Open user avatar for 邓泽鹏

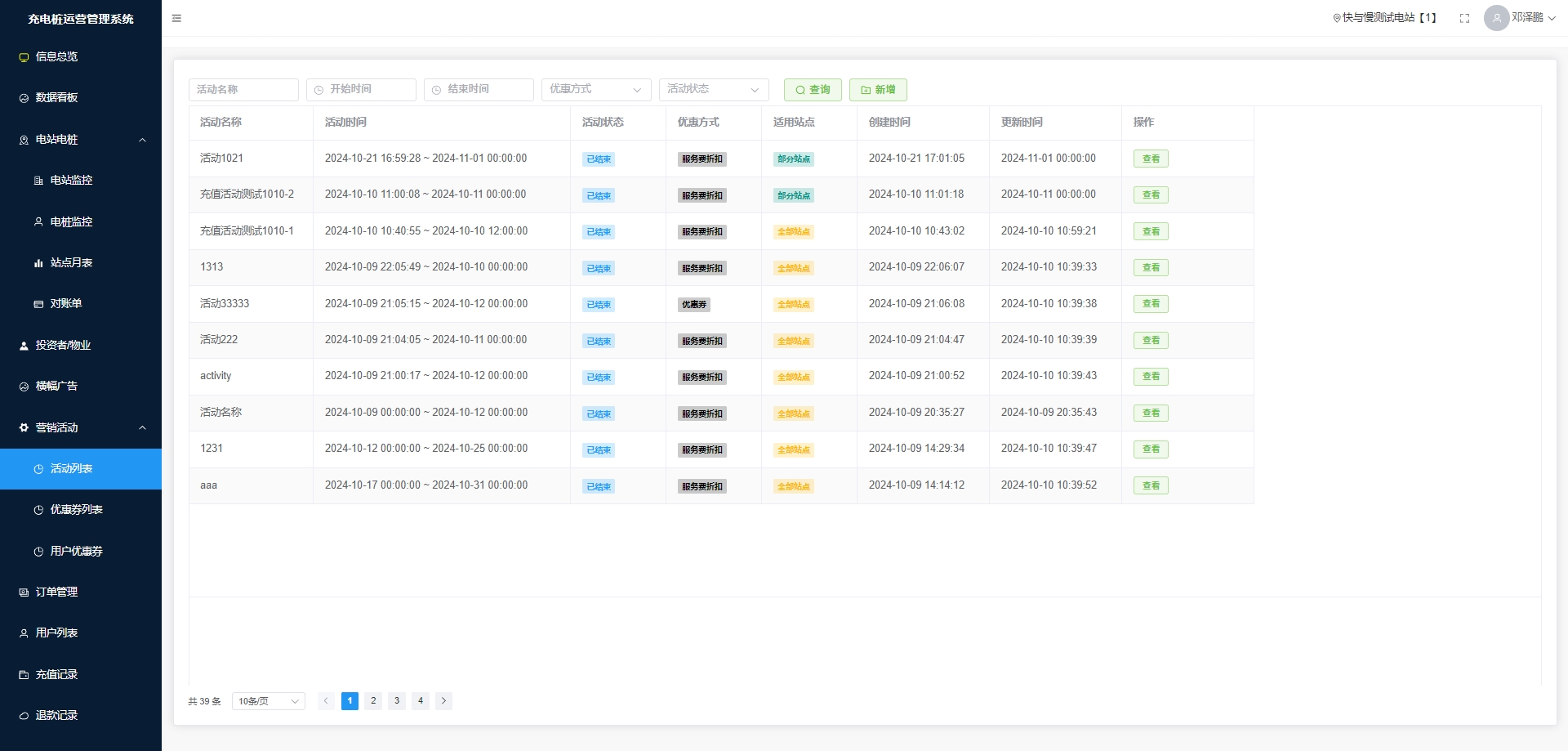click(x=1496, y=18)
